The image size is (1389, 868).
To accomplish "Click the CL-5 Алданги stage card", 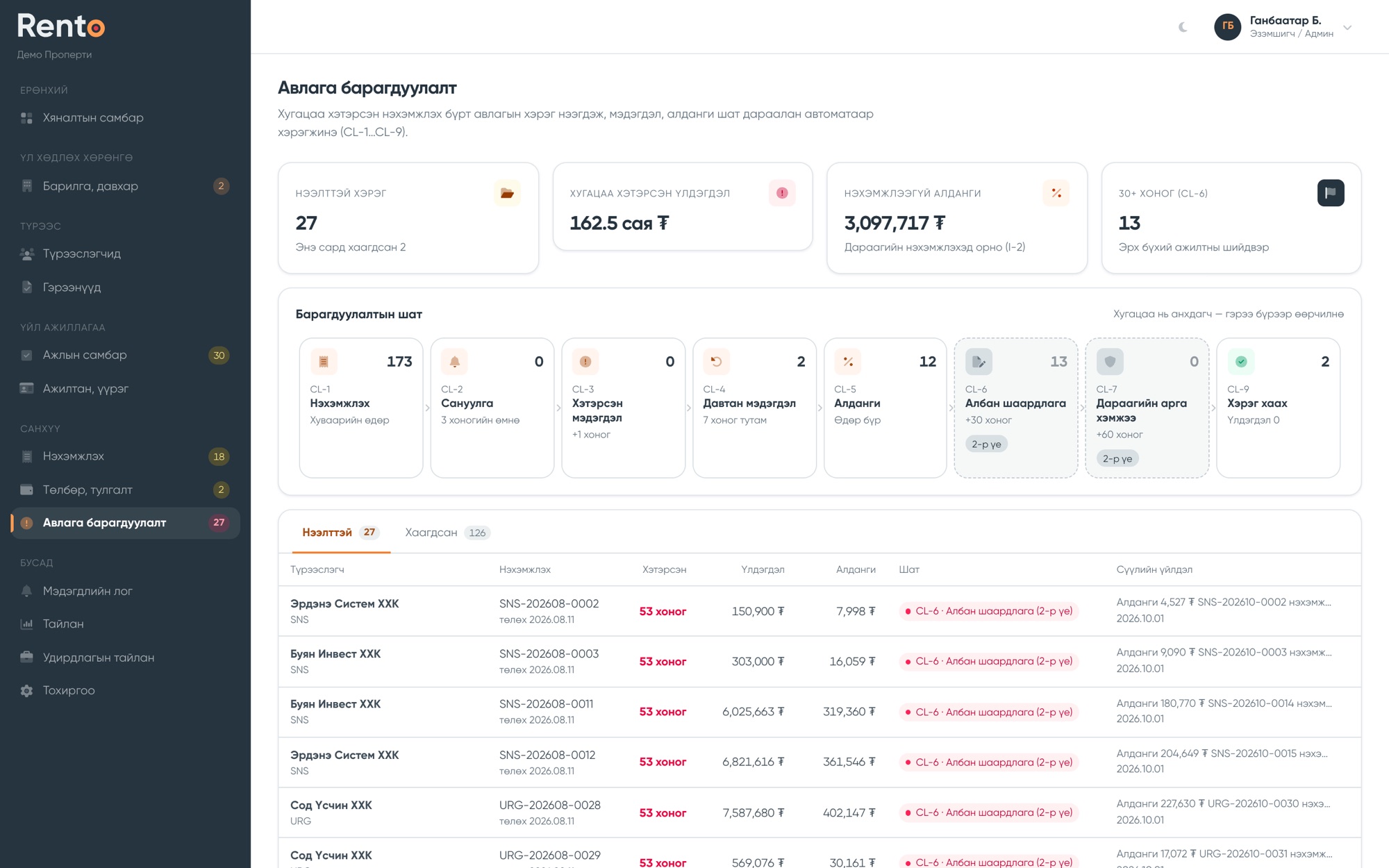I will point(885,408).
